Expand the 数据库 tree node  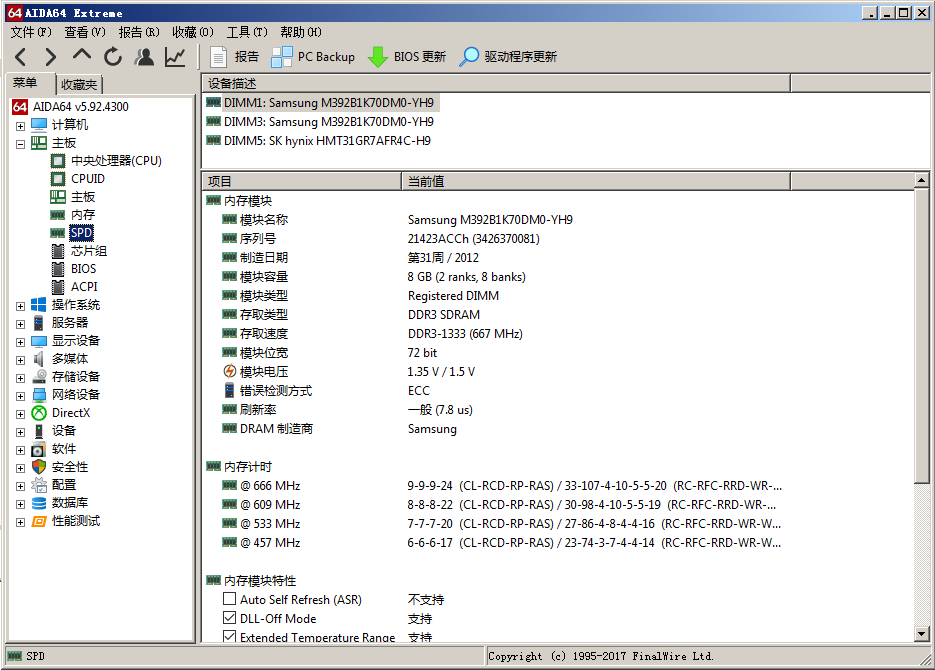point(20,504)
